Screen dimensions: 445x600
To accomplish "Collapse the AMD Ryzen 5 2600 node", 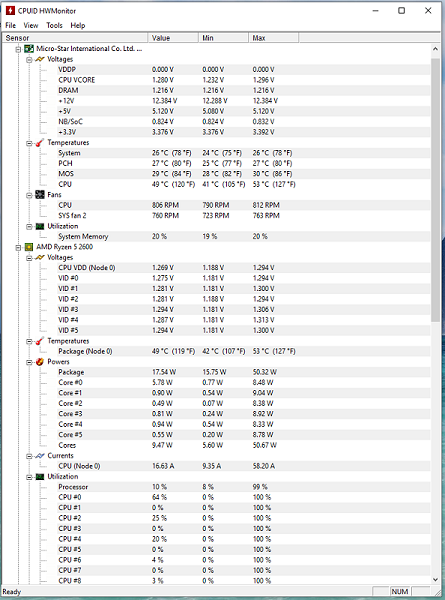I will tap(18, 248).
